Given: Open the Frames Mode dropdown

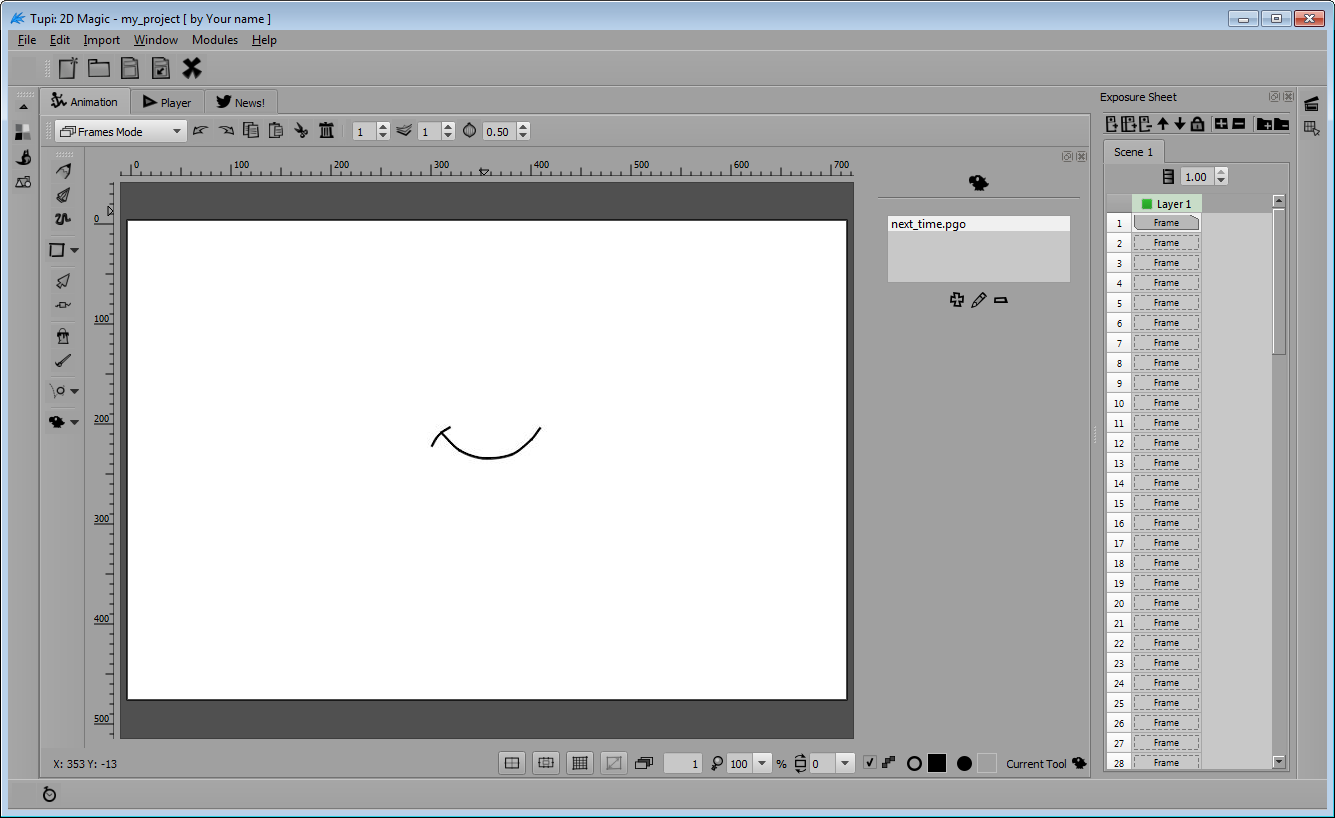Looking at the screenshot, I should (121, 131).
